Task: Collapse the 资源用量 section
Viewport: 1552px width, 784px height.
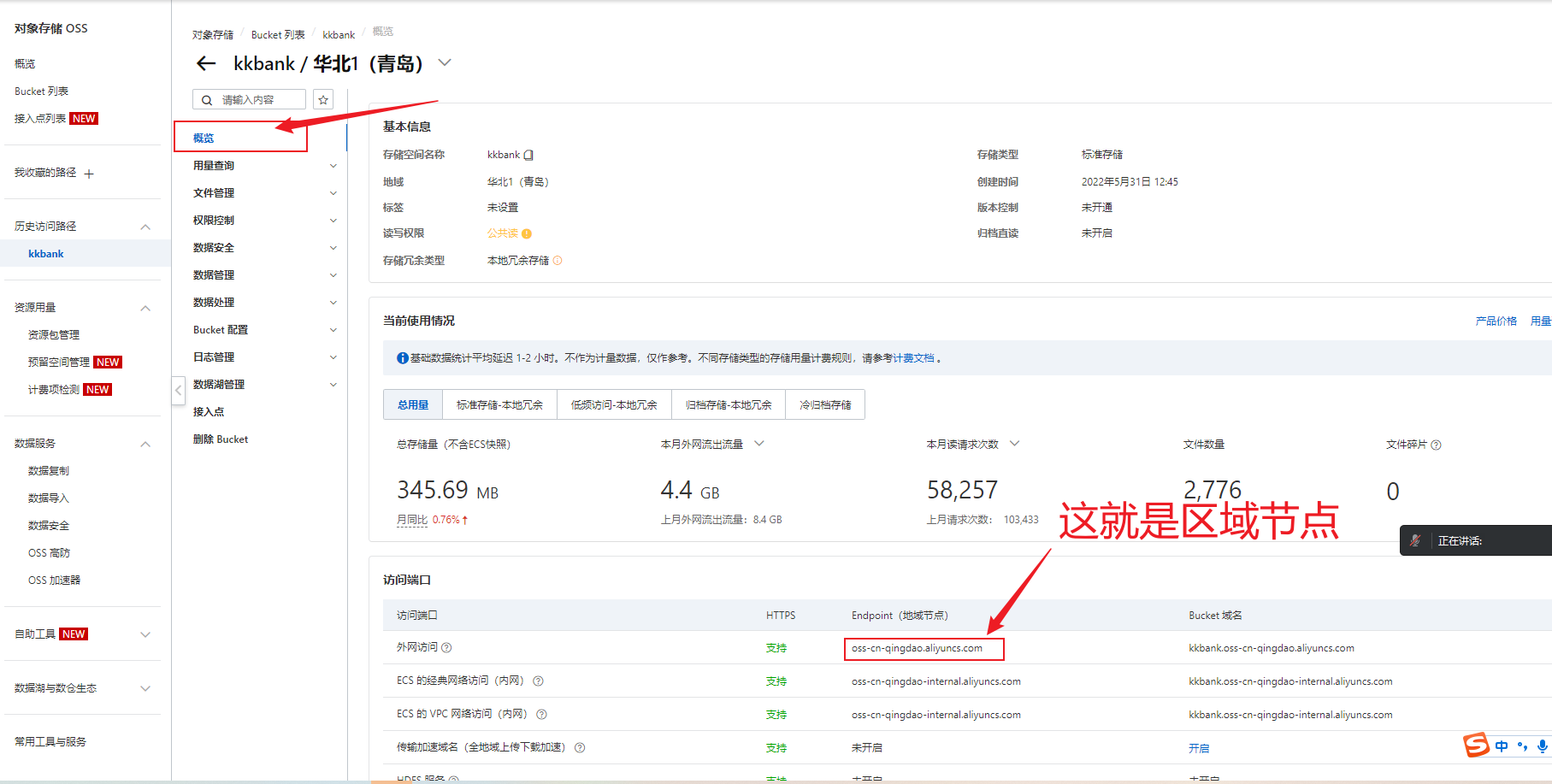Action: click(145, 308)
